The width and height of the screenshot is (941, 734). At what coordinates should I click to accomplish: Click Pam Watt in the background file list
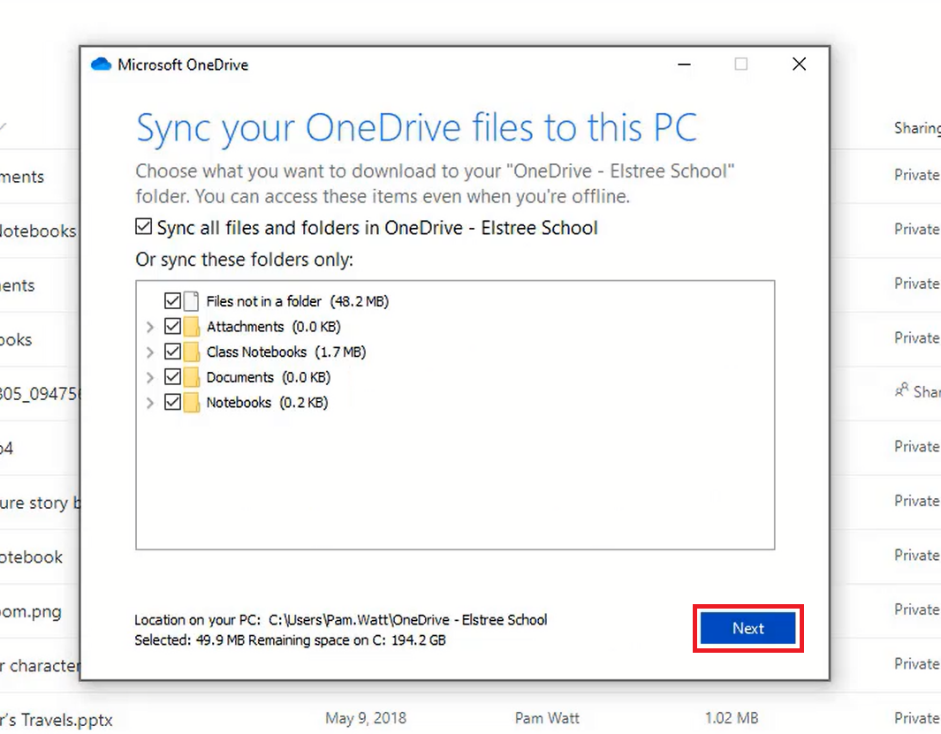tap(547, 718)
